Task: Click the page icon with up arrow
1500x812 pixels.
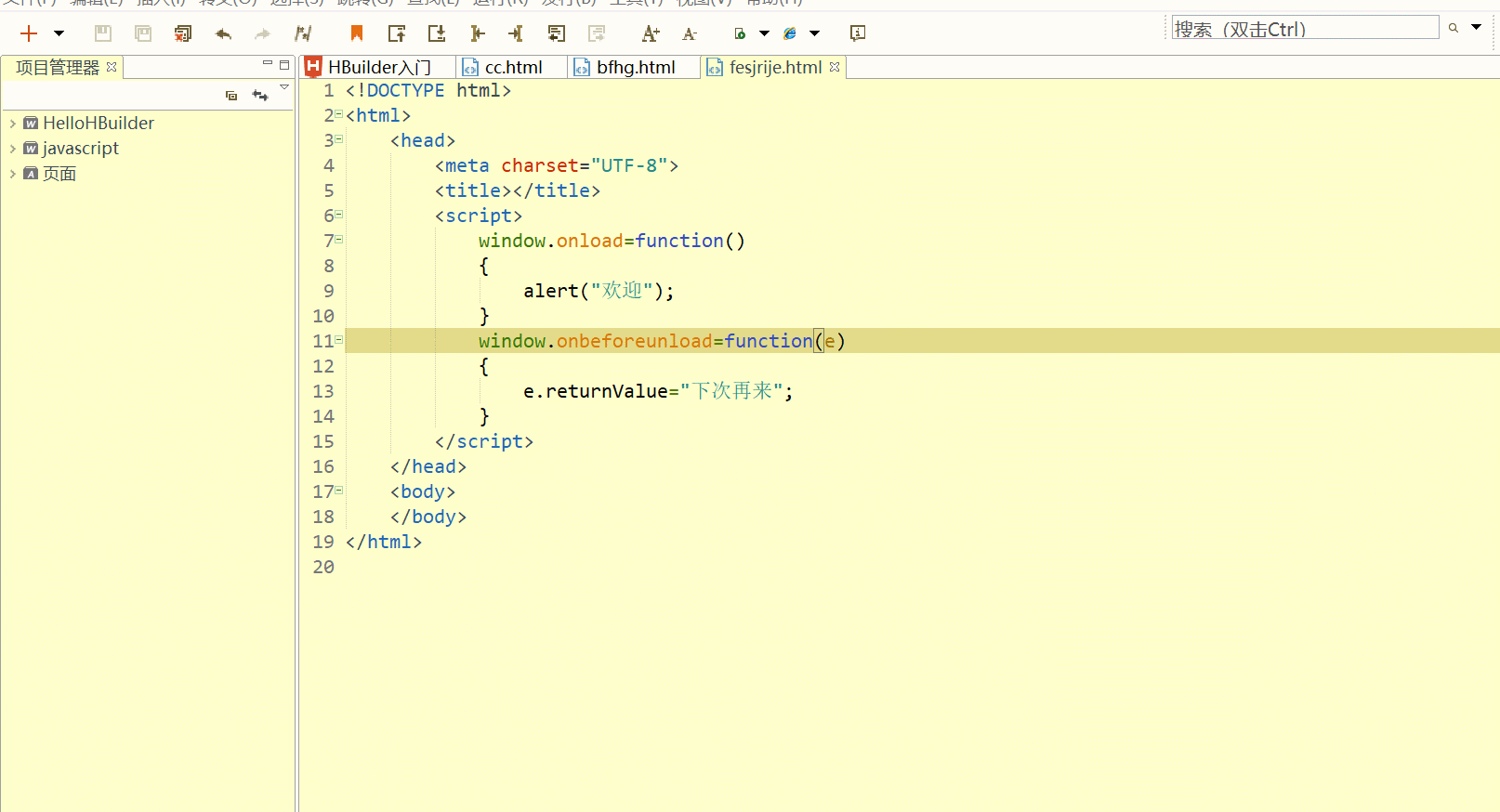Action: [397, 33]
